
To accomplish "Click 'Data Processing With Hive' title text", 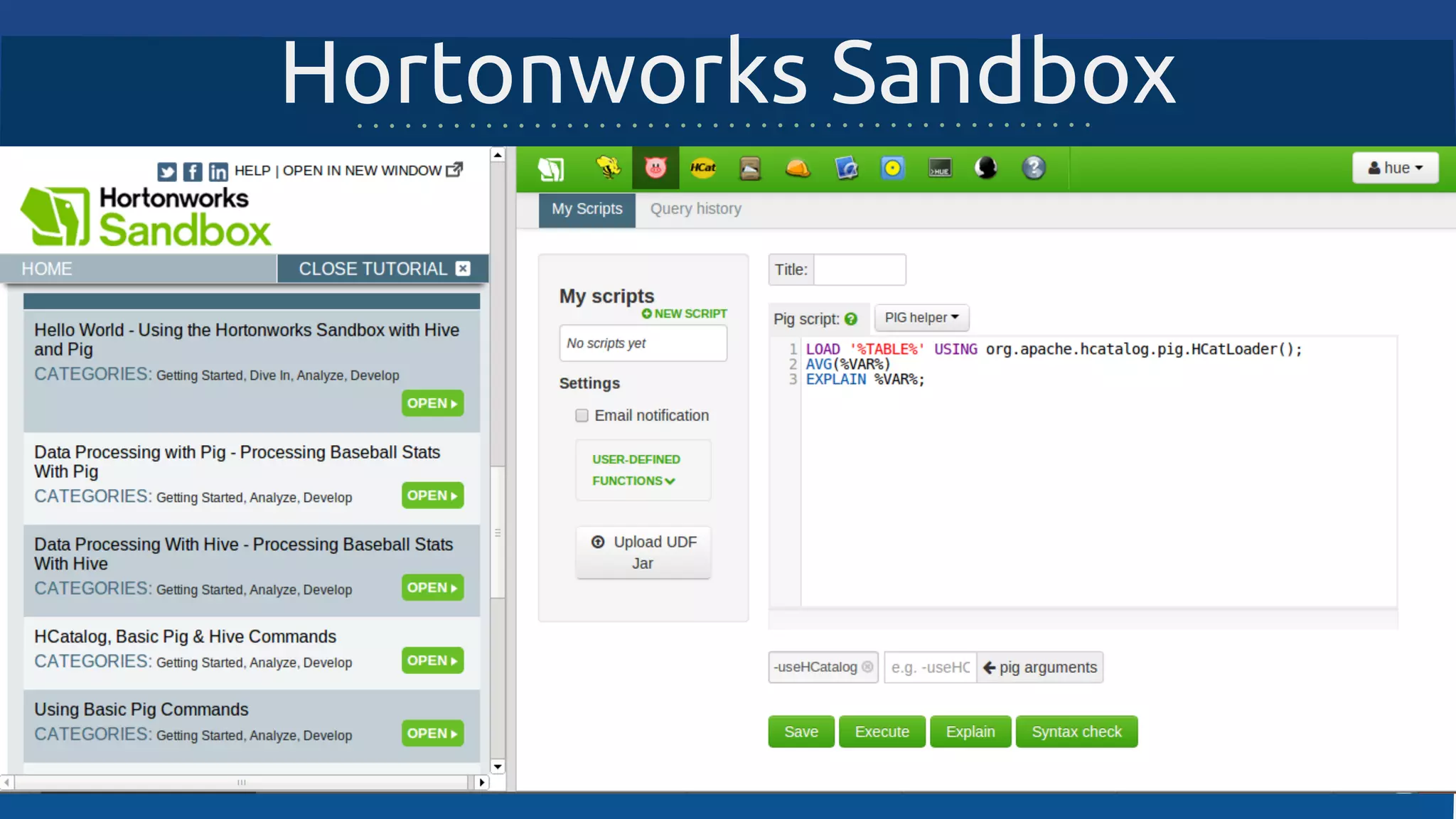I will tap(243, 554).
